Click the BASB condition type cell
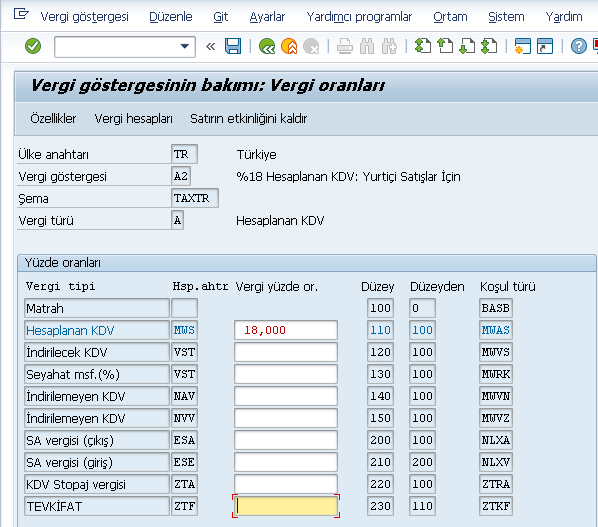Screen dimensions: 598x527 click(495, 308)
